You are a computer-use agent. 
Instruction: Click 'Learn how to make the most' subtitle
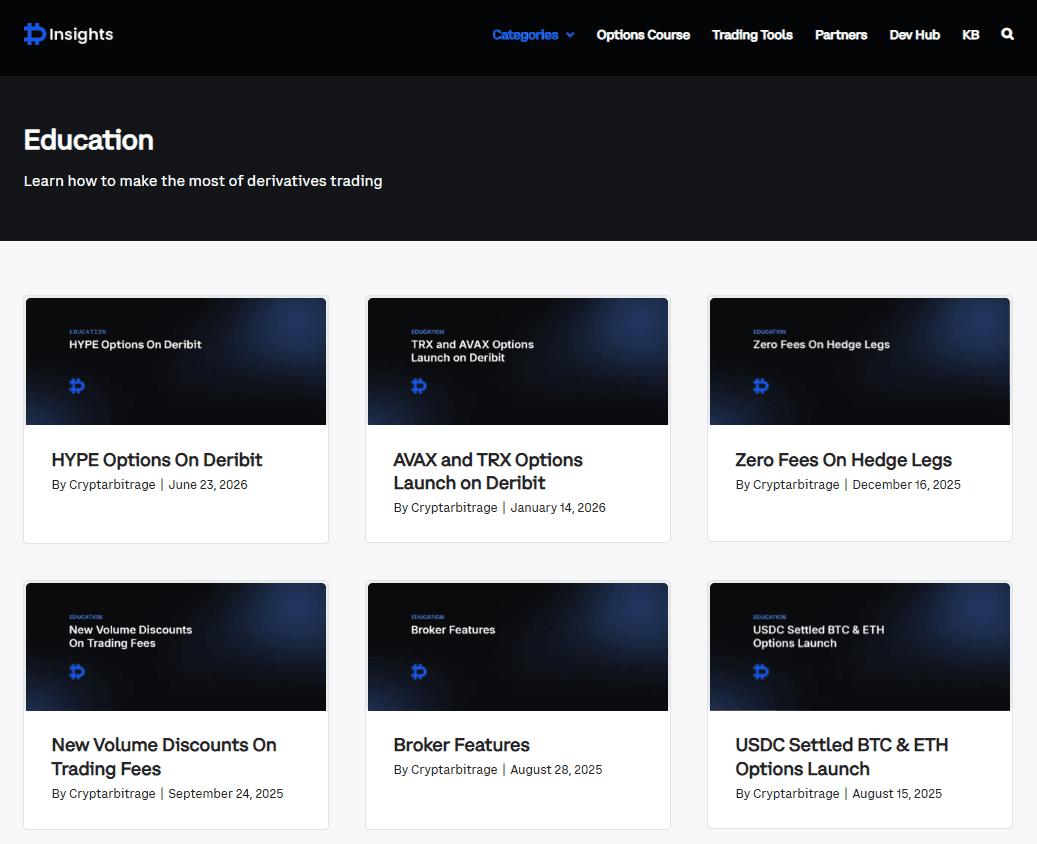pos(203,181)
